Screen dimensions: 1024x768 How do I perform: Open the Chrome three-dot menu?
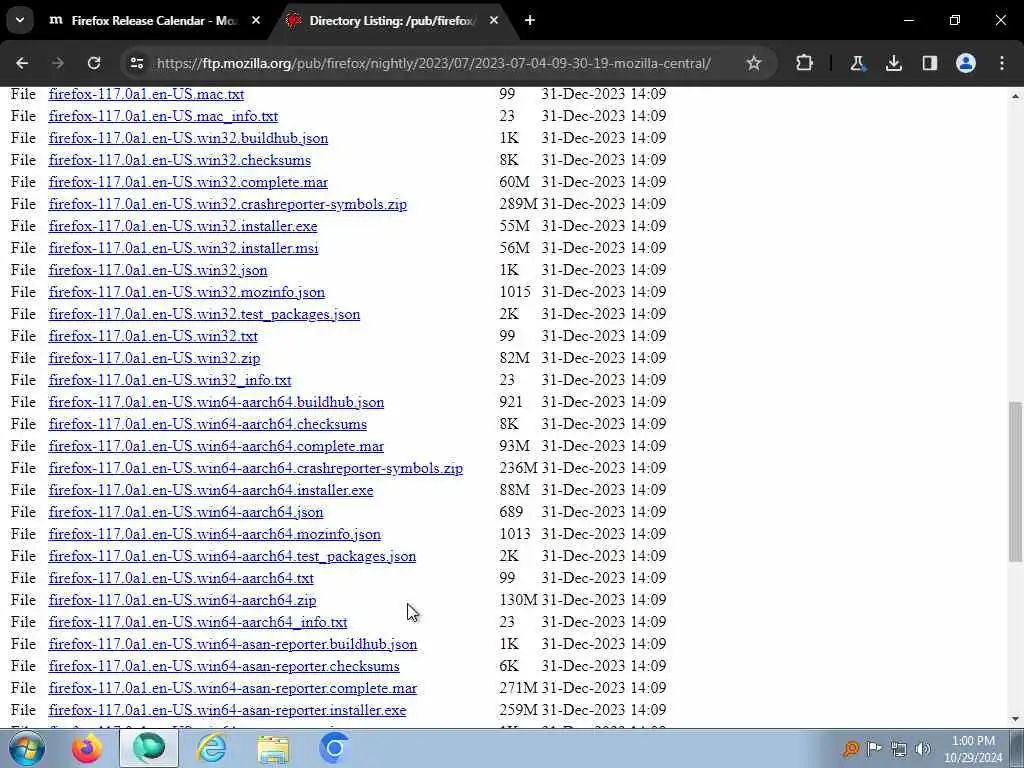point(1002,63)
